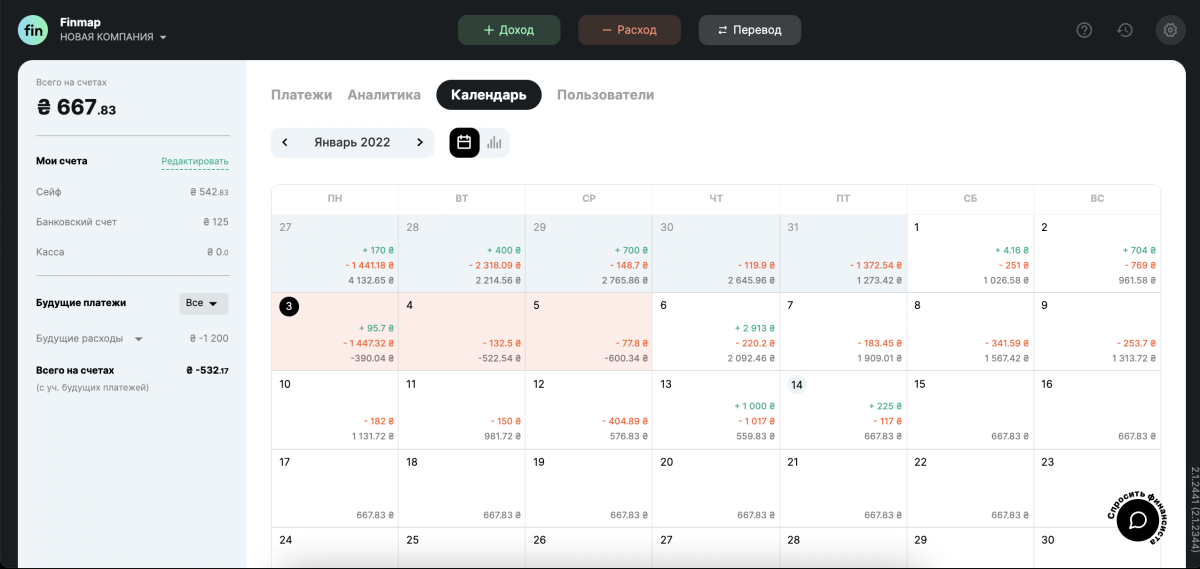This screenshot has height=569, width=1200.
Task: Click the Редактировать accounts link
Action: pos(195,161)
